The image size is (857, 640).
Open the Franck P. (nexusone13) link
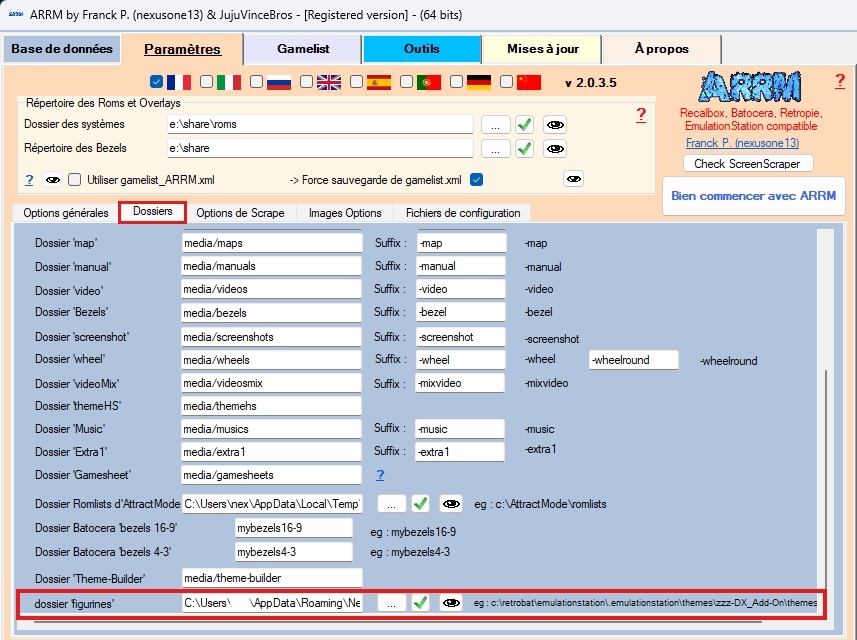(x=749, y=144)
